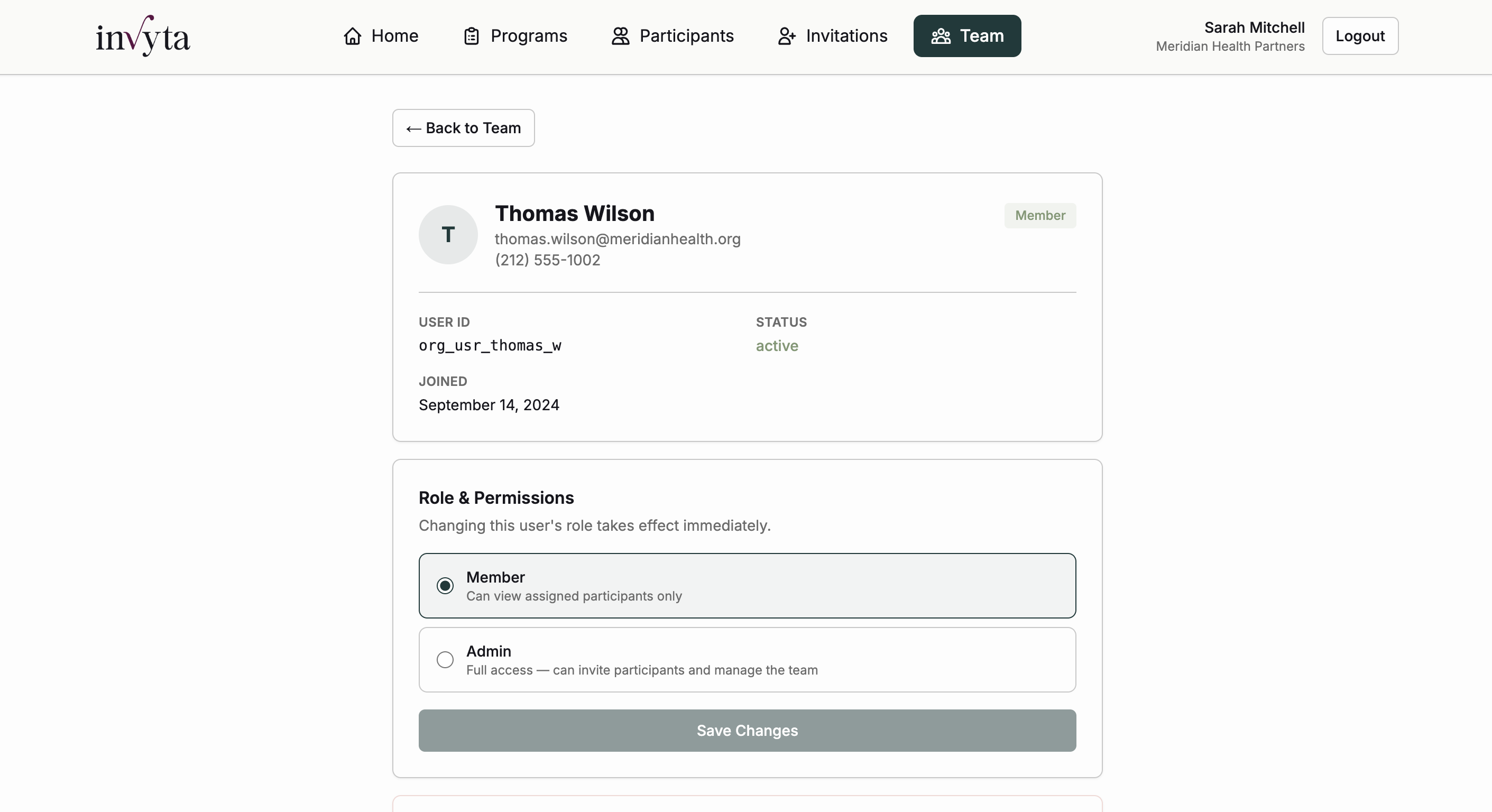Click 'Changing this user's role' notice
The height and width of the screenshot is (812, 1492).
click(x=595, y=526)
